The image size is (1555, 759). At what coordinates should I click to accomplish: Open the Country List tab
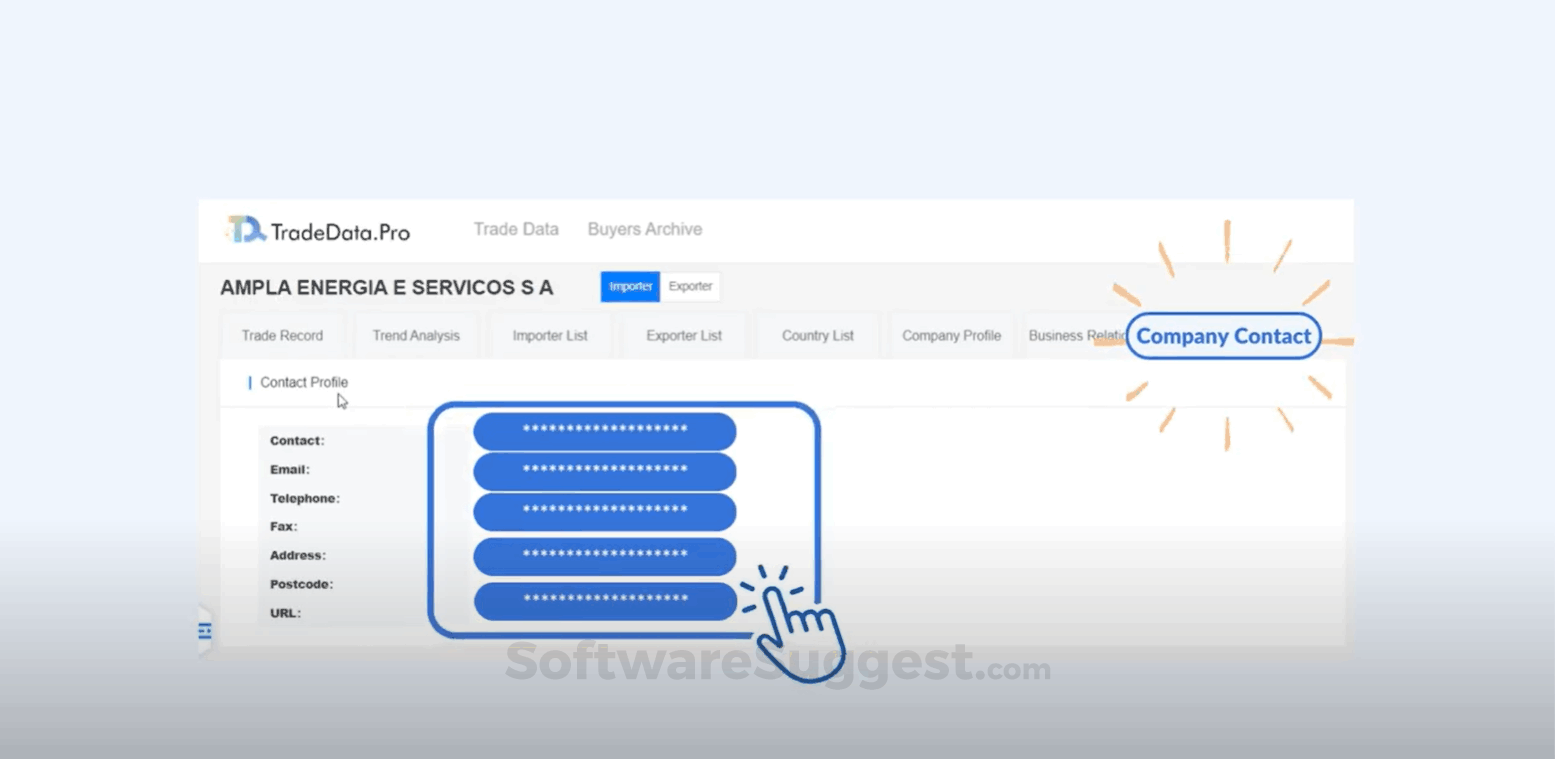(817, 335)
